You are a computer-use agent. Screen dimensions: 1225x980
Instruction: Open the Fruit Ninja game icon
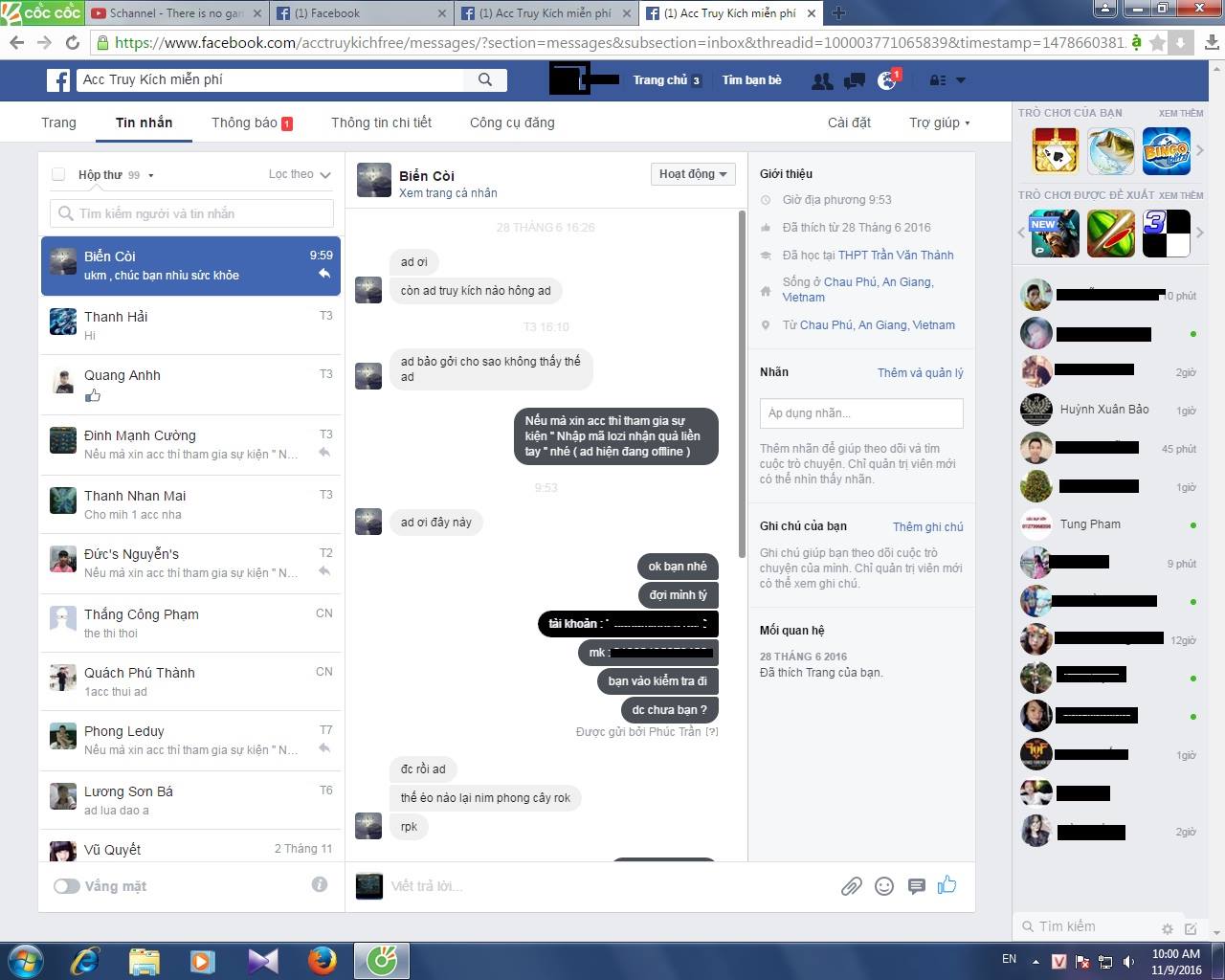(x=1111, y=234)
